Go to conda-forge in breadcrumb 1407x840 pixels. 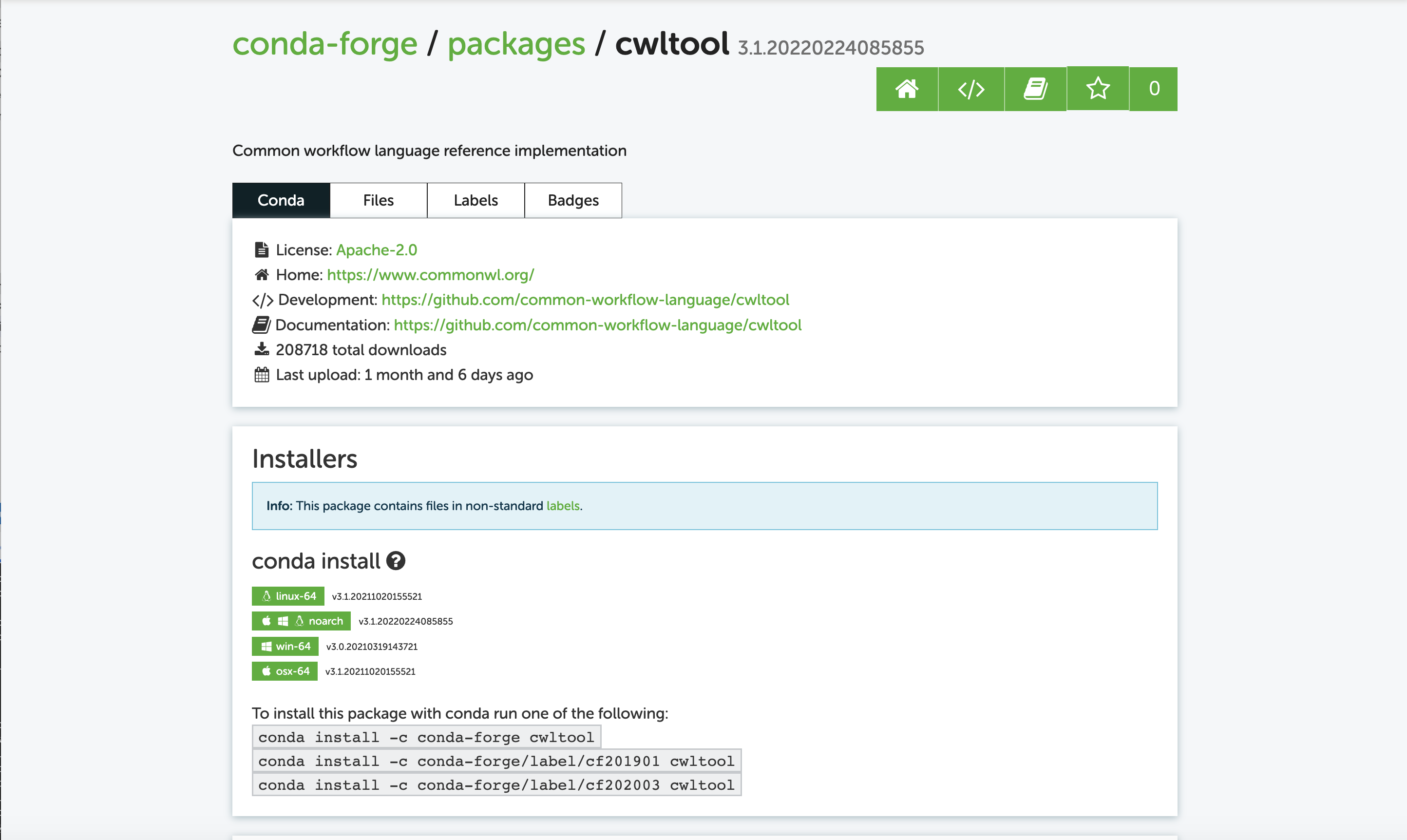[324, 44]
